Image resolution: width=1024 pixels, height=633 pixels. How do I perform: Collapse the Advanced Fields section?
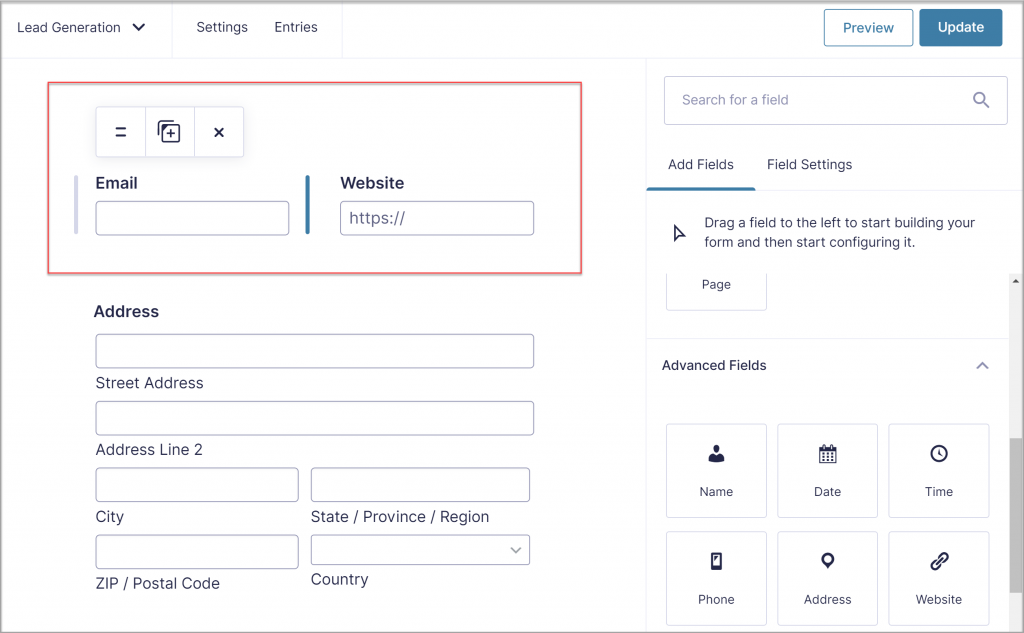pos(982,366)
